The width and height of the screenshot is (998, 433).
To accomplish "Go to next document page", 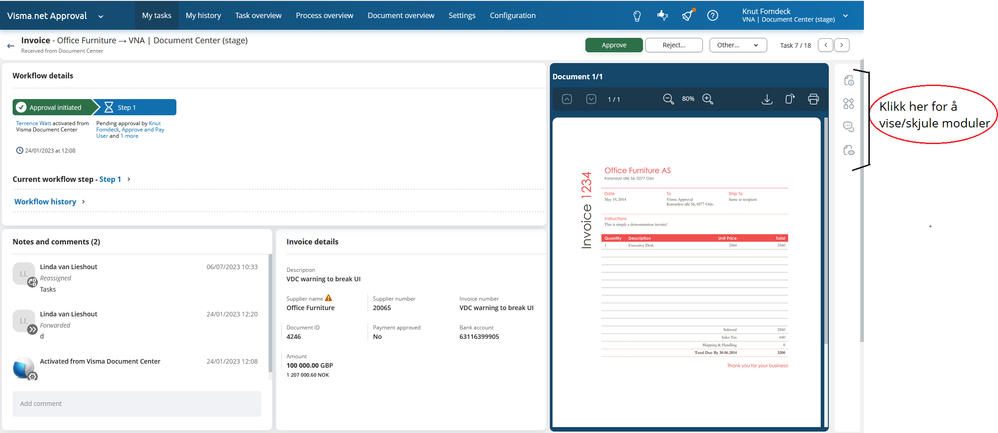I will 591,99.
